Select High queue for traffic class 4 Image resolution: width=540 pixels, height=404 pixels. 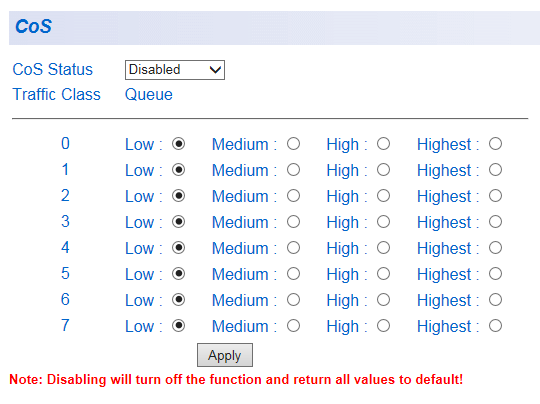coord(383,248)
